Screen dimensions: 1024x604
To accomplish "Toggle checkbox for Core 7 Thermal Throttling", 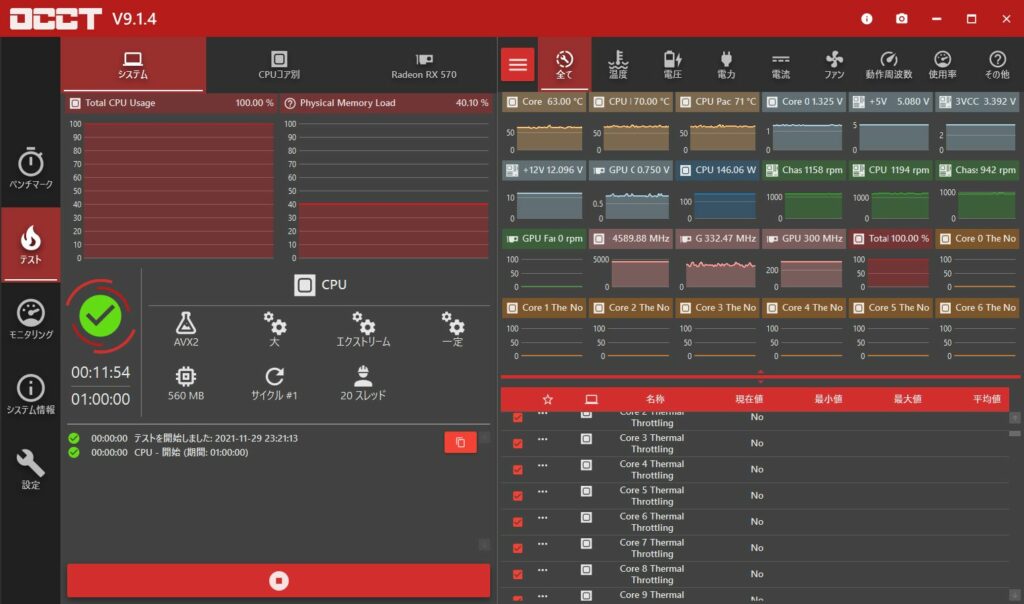I will (x=518, y=548).
